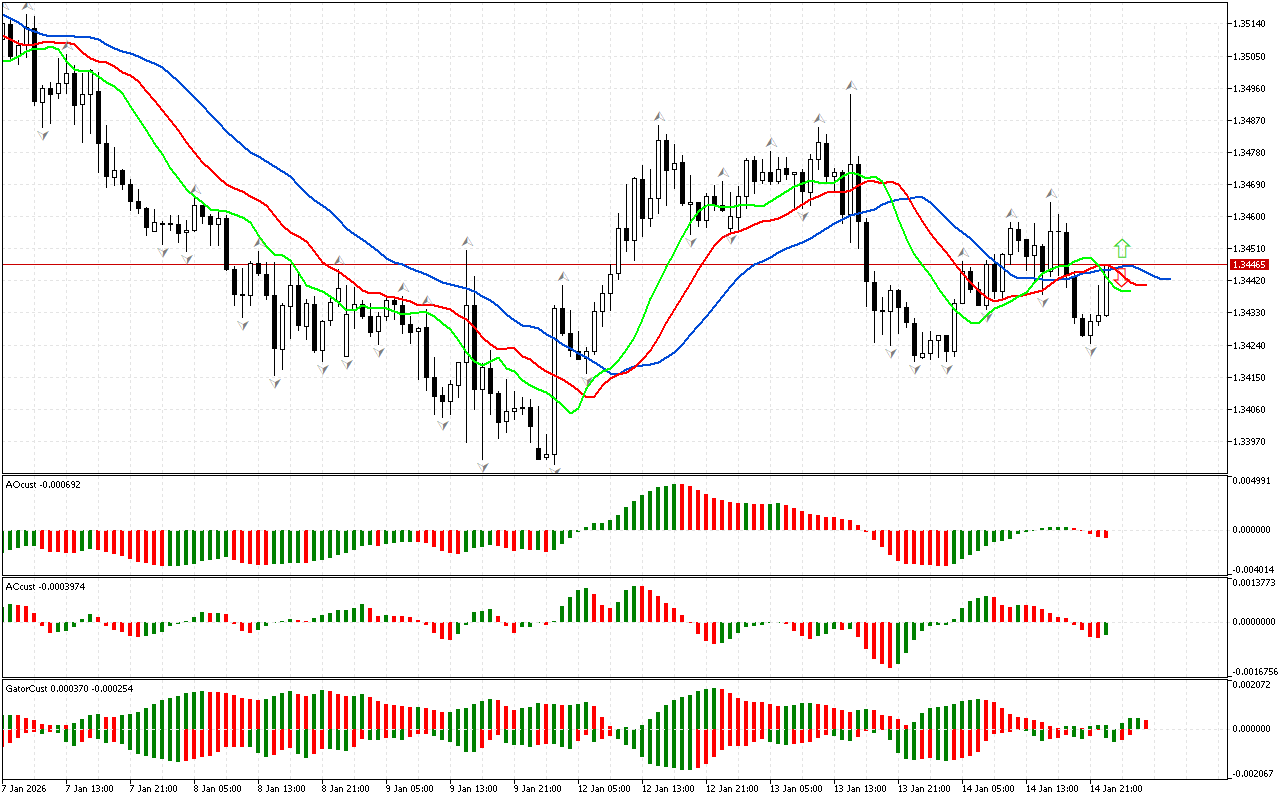
Task: Select the fractal arrow above the 13 Jan highest wick
Action: point(851,86)
